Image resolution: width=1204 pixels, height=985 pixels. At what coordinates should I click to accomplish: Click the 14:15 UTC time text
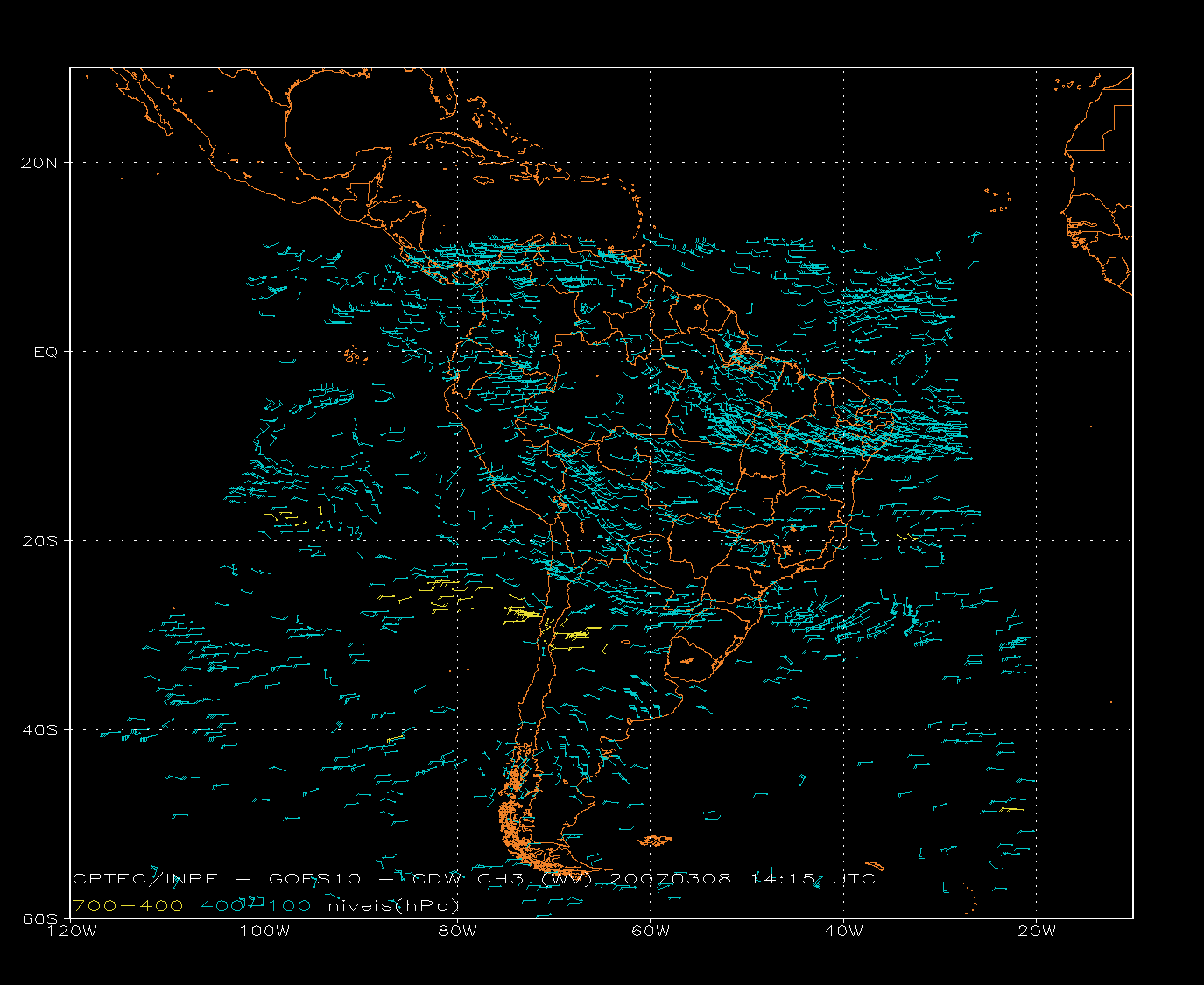[813, 878]
